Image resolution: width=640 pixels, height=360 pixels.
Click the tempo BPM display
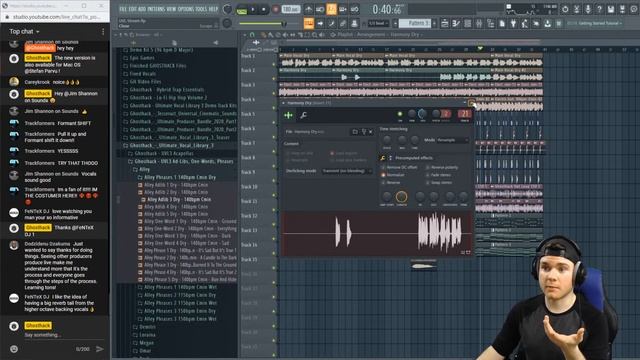pos(291,9)
